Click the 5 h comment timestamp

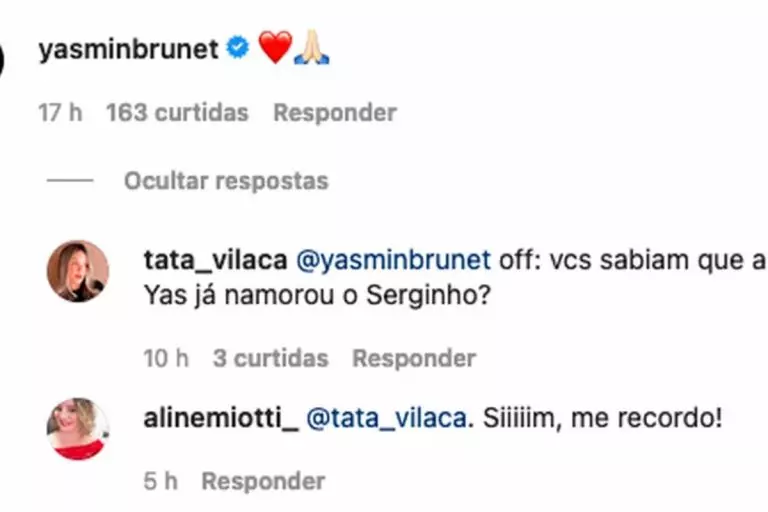(x=161, y=481)
